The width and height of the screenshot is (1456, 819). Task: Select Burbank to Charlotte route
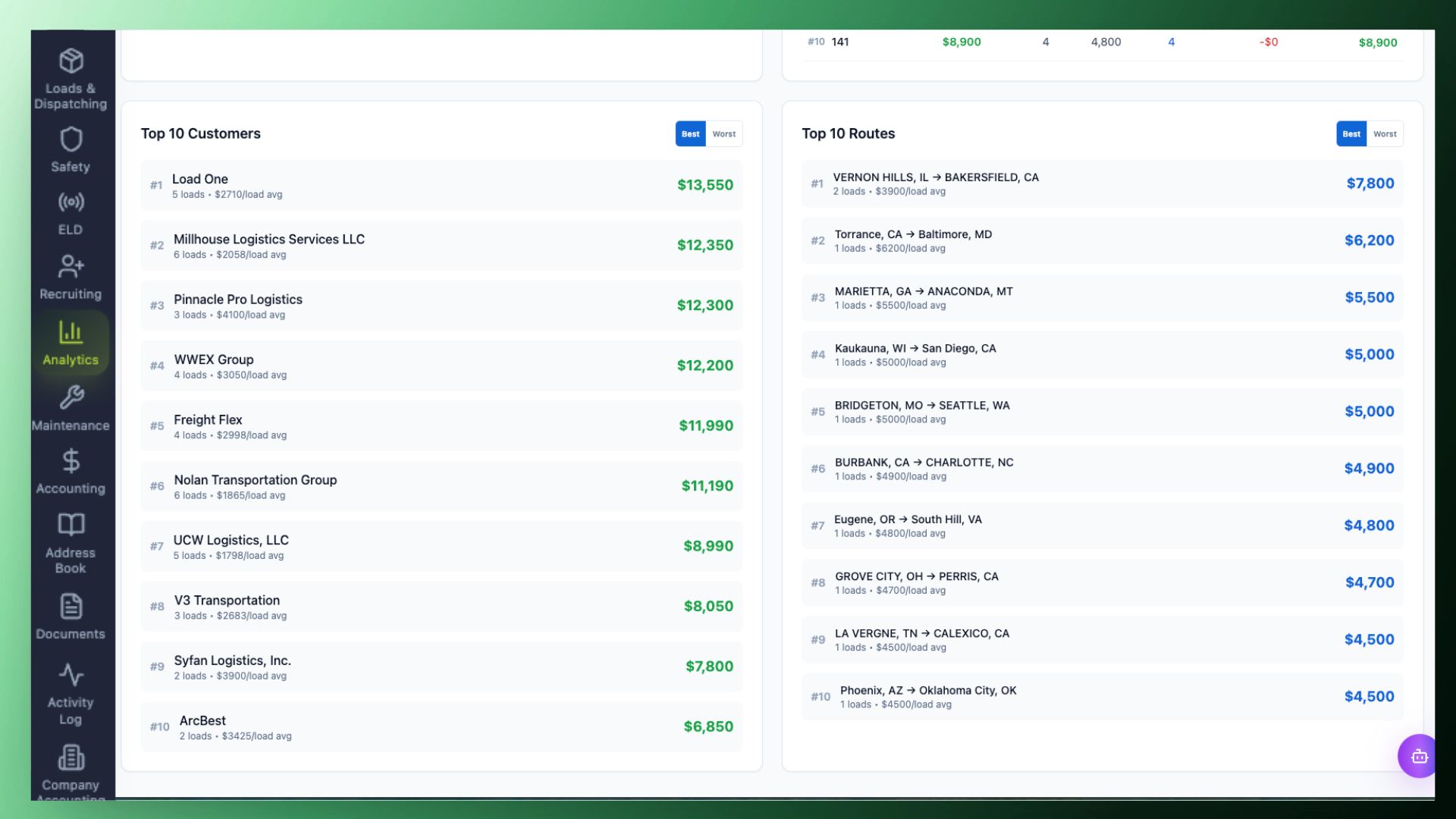(x=1103, y=469)
